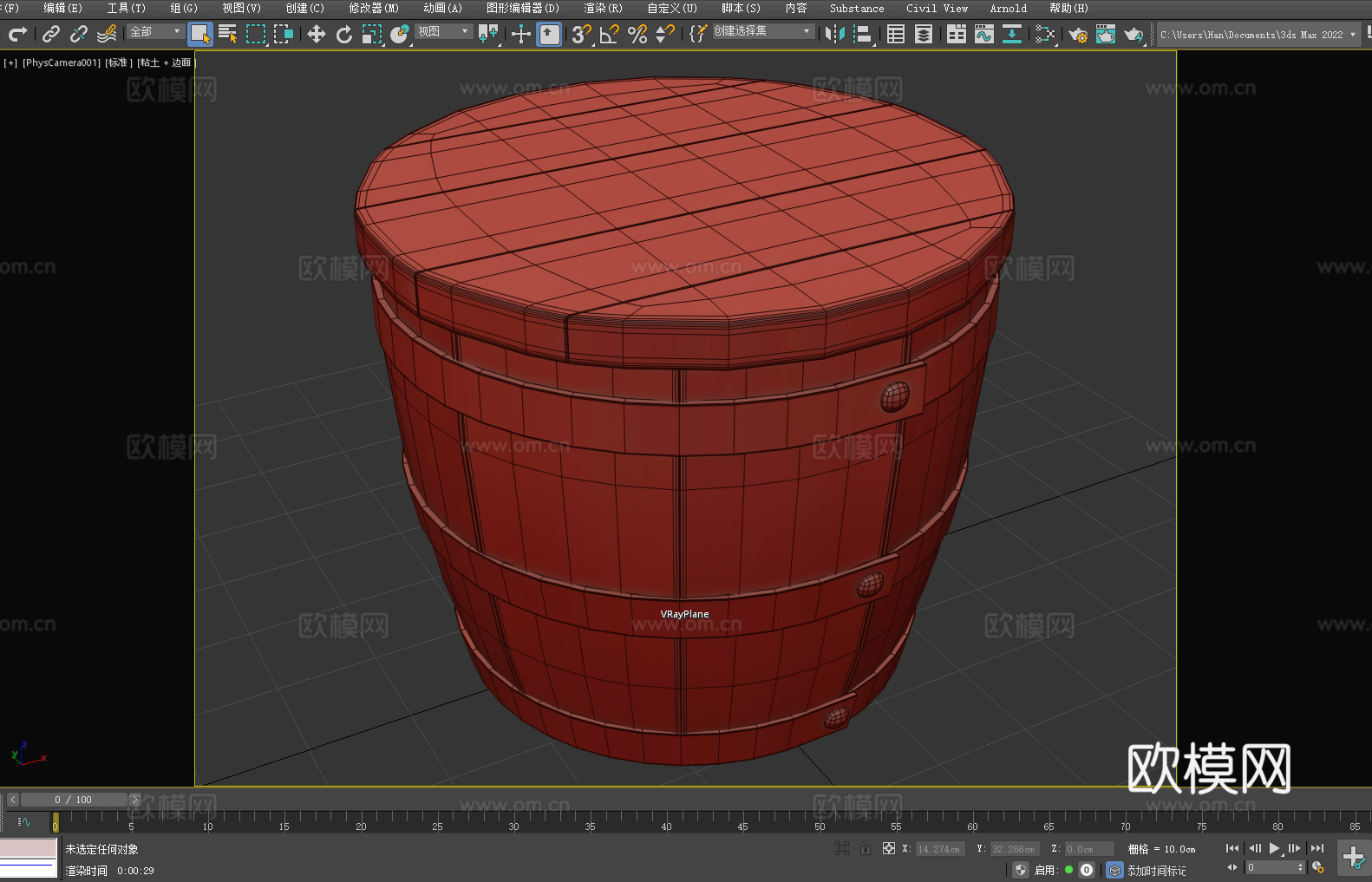The height and width of the screenshot is (882, 1372).
Task: Open reference coordinate dropdown 视图
Action: point(443,31)
